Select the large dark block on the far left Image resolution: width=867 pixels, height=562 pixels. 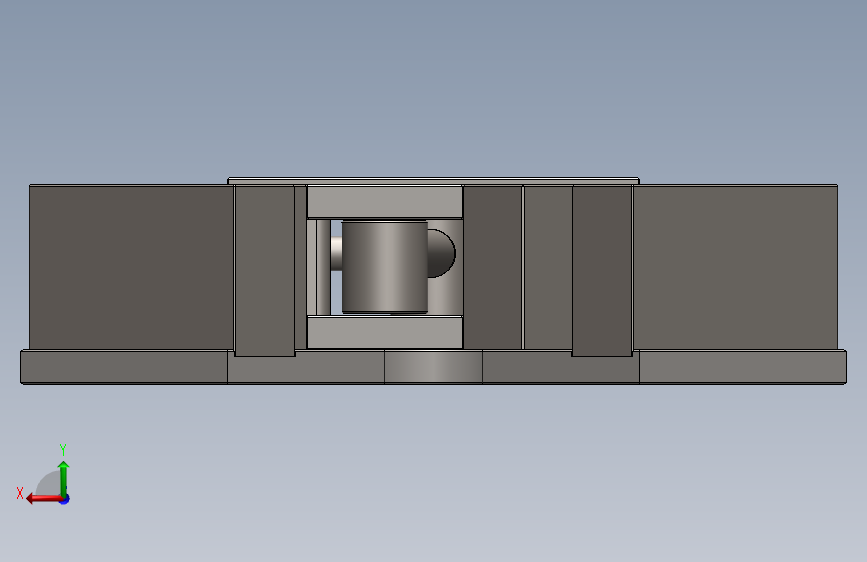pyautogui.click(x=131, y=267)
